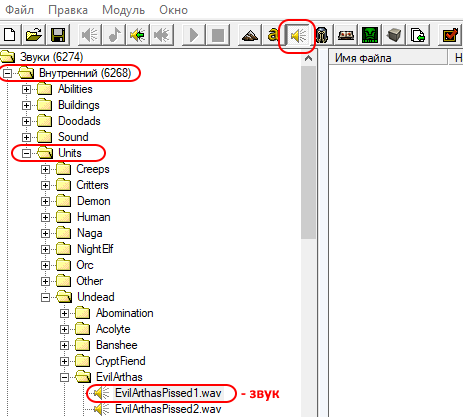Expand the Buildings folder

pos(26,105)
